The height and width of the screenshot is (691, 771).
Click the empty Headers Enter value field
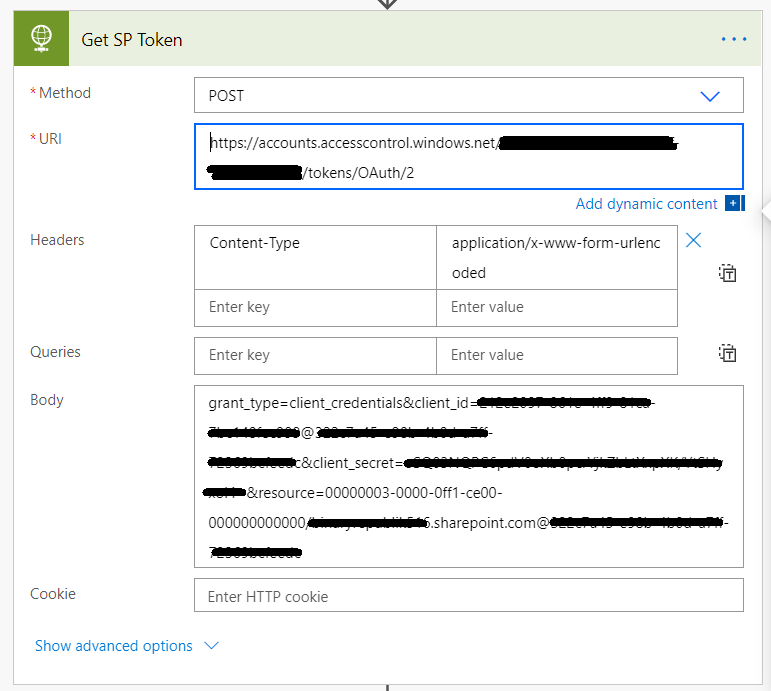(556, 307)
